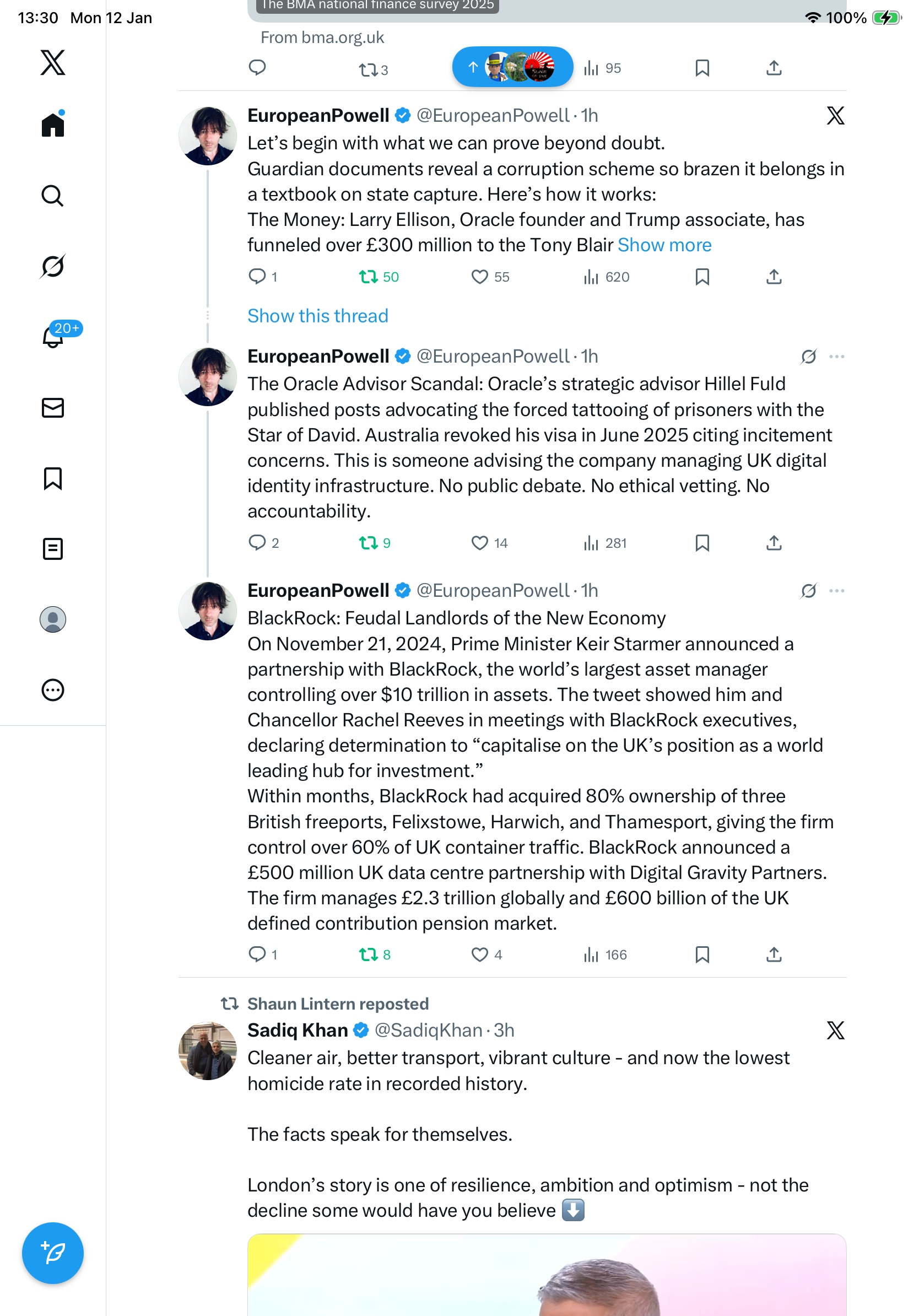The image size is (919, 1316).
Task: Expand truncated post with Show more
Action: pyautogui.click(x=664, y=245)
